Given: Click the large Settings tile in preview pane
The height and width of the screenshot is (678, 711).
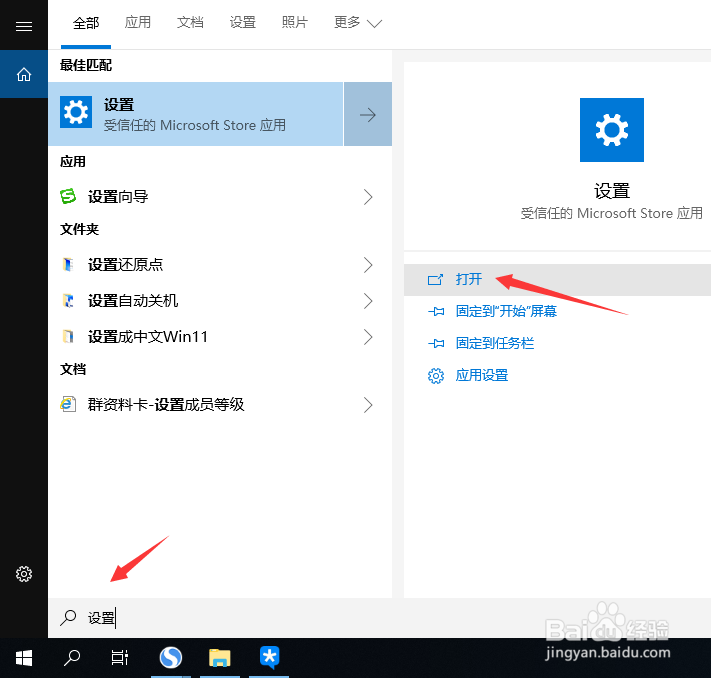Looking at the screenshot, I should pos(612,130).
